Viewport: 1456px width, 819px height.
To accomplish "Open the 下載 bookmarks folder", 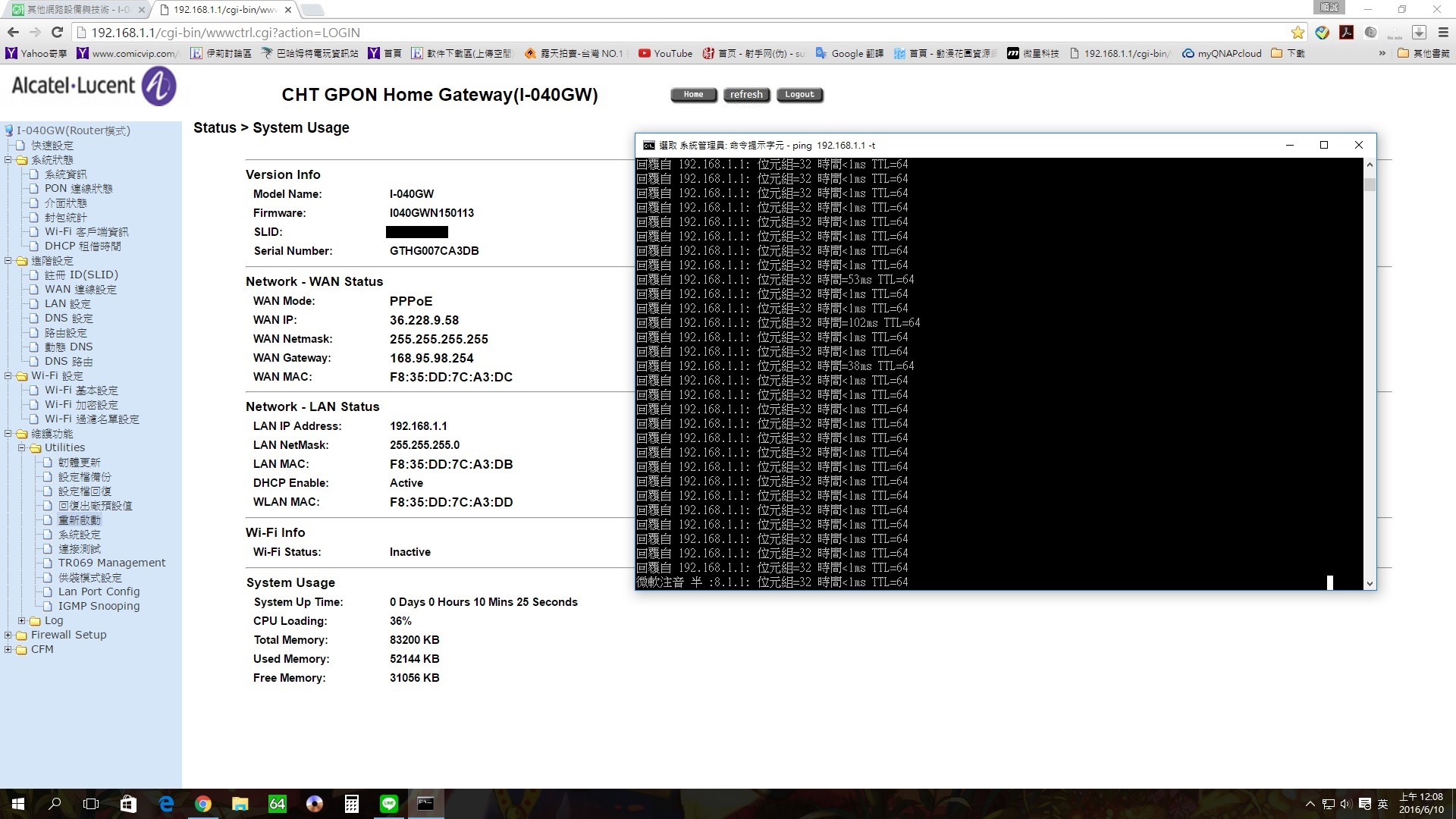I will click(x=1288, y=53).
